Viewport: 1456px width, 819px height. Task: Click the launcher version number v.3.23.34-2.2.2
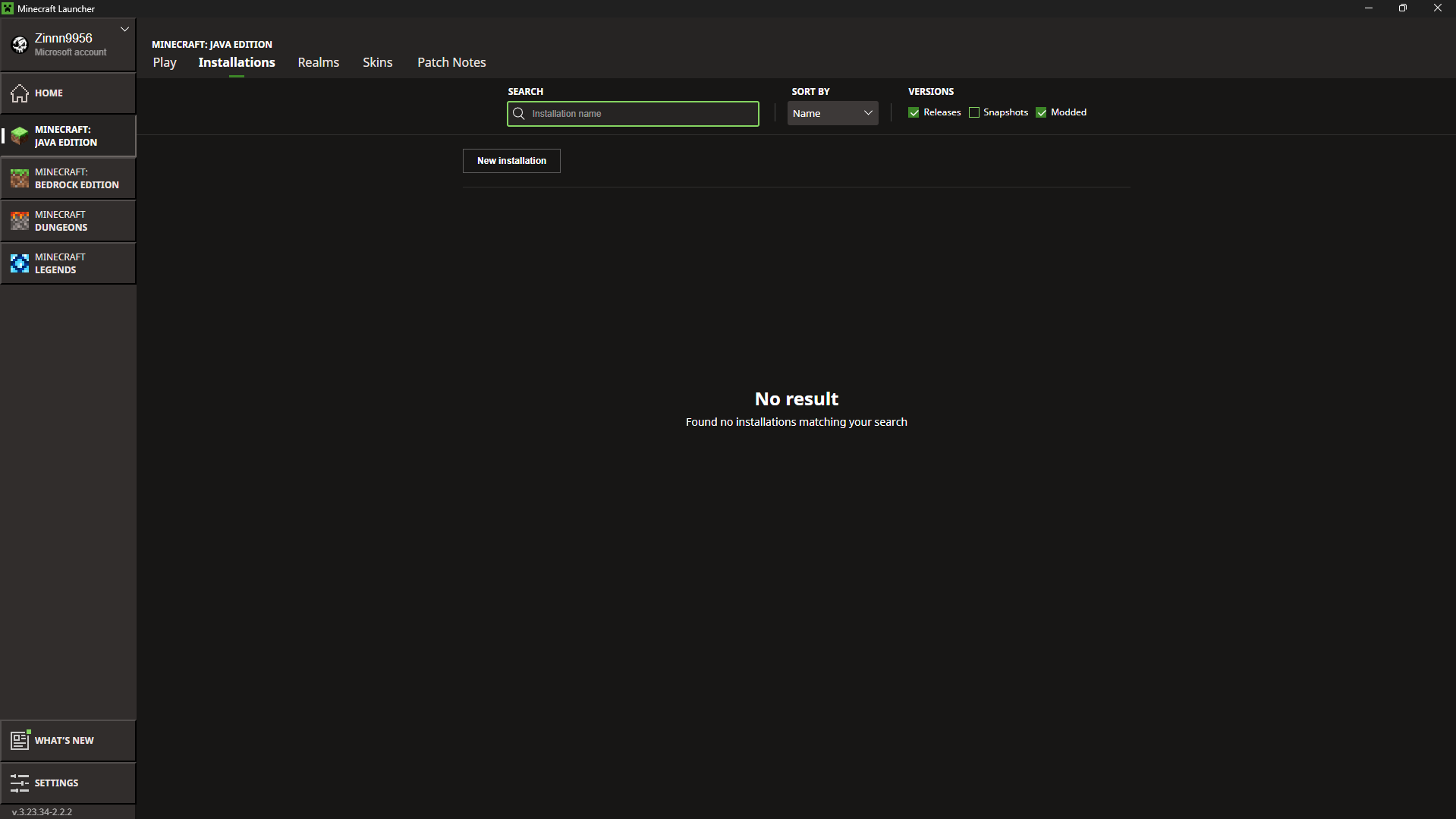42,811
